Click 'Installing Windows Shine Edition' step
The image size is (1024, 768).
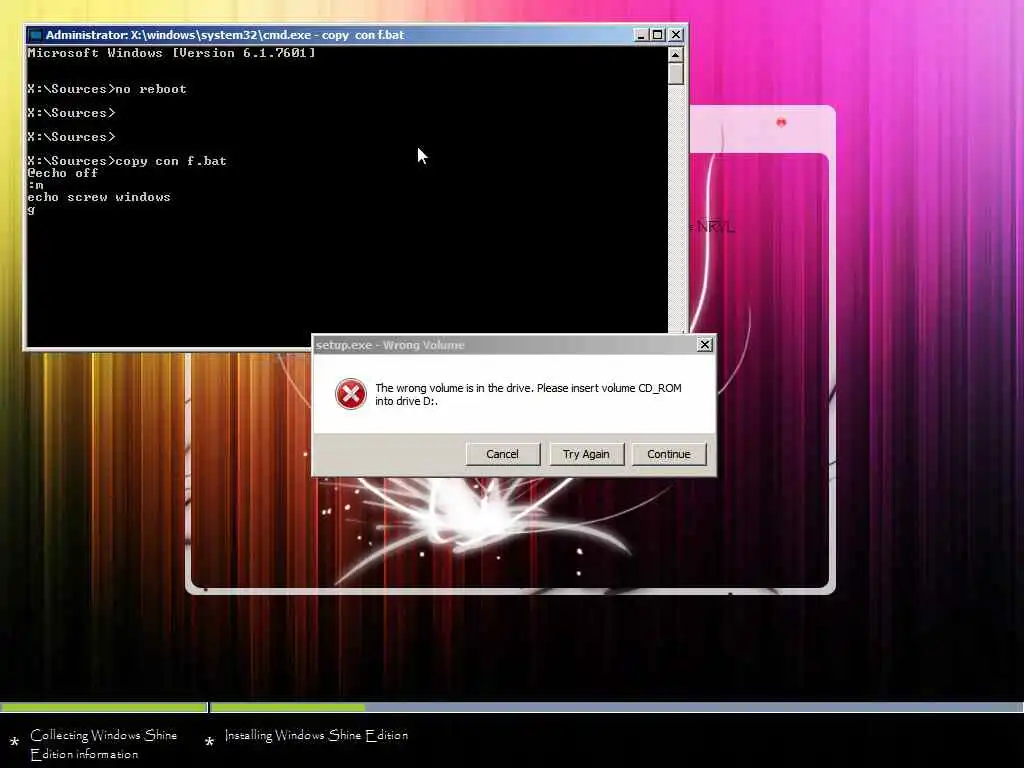point(316,735)
